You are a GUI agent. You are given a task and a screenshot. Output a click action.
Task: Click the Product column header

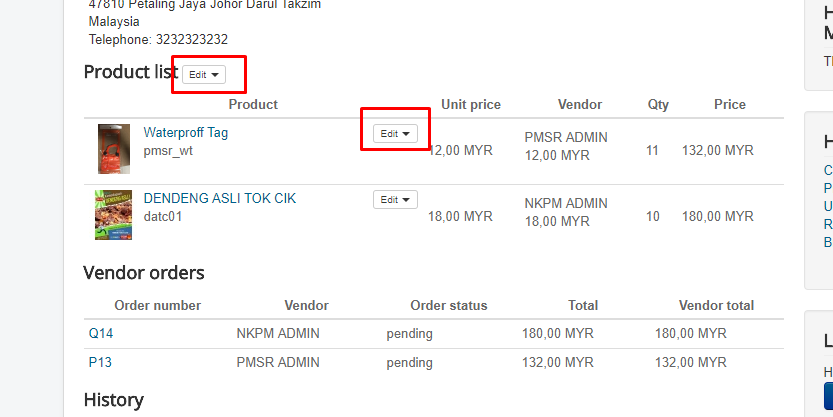pyautogui.click(x=253, y=104)
